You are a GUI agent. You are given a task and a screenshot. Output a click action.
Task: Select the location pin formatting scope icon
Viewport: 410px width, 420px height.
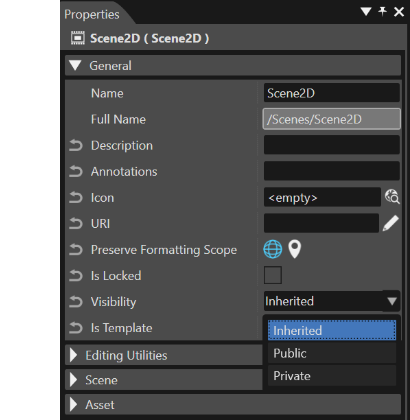pyautogui.click(x=294, y=249)
